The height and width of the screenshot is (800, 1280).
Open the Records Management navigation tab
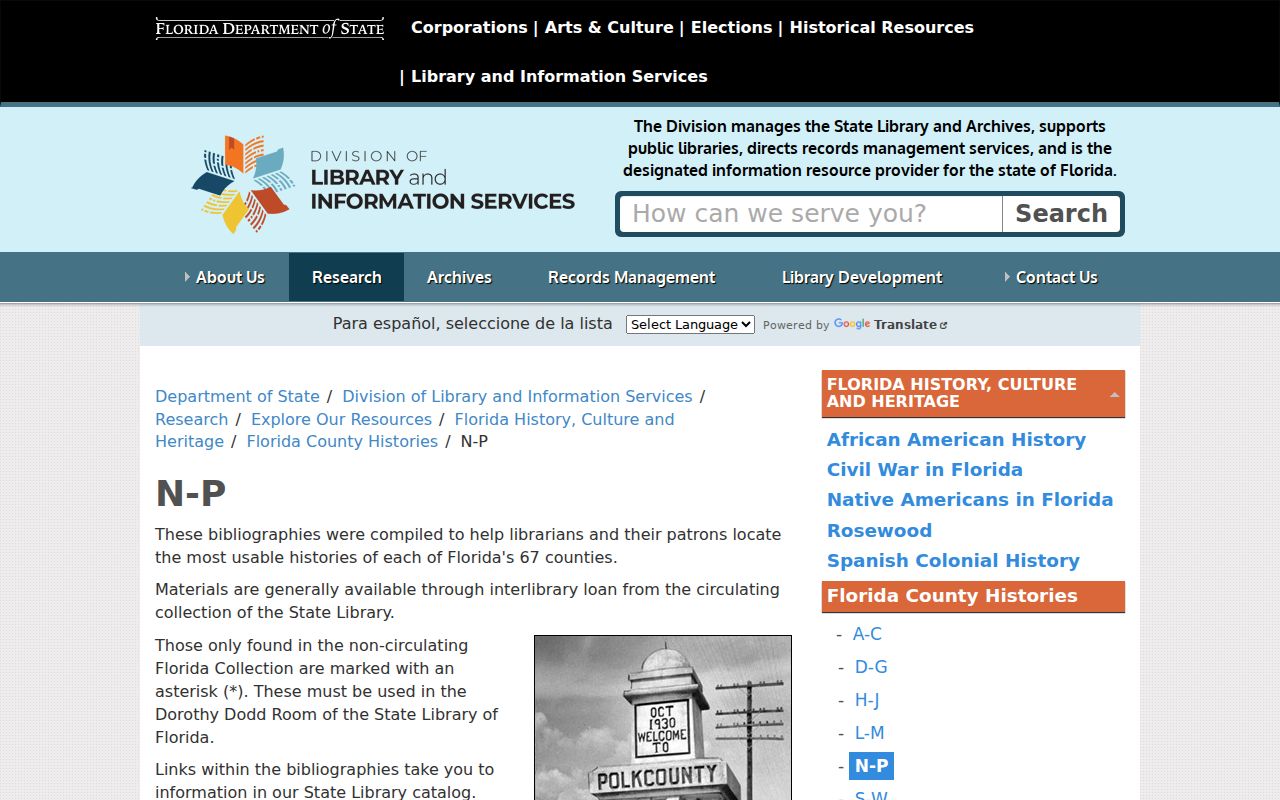[x=631, y=277]
